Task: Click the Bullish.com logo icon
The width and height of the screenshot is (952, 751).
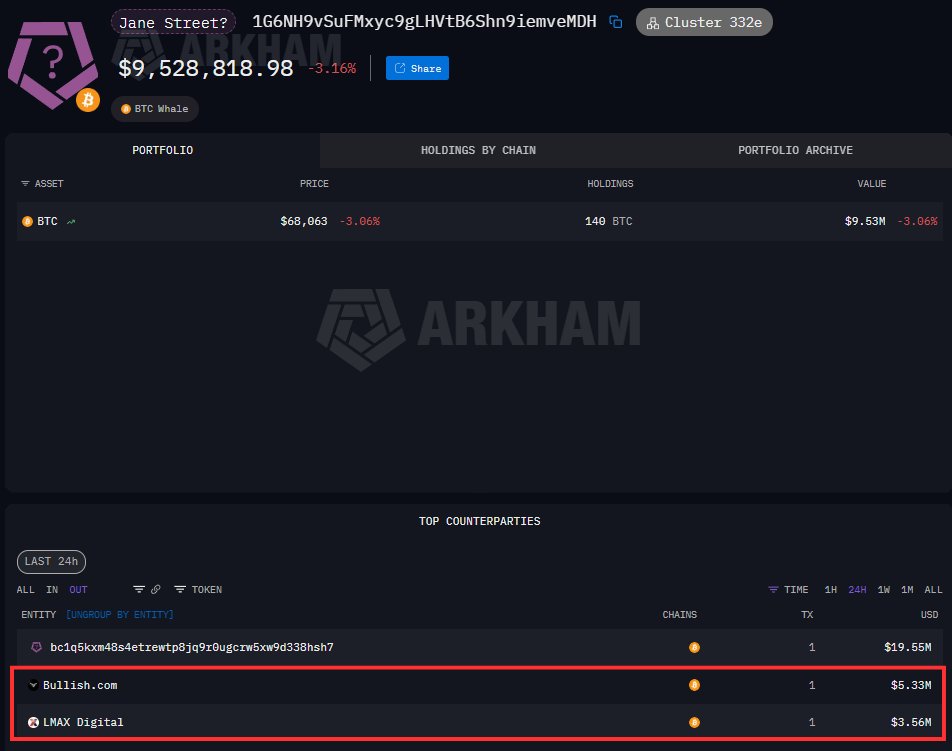Action: pyautogui.click(x=33, y=685)
